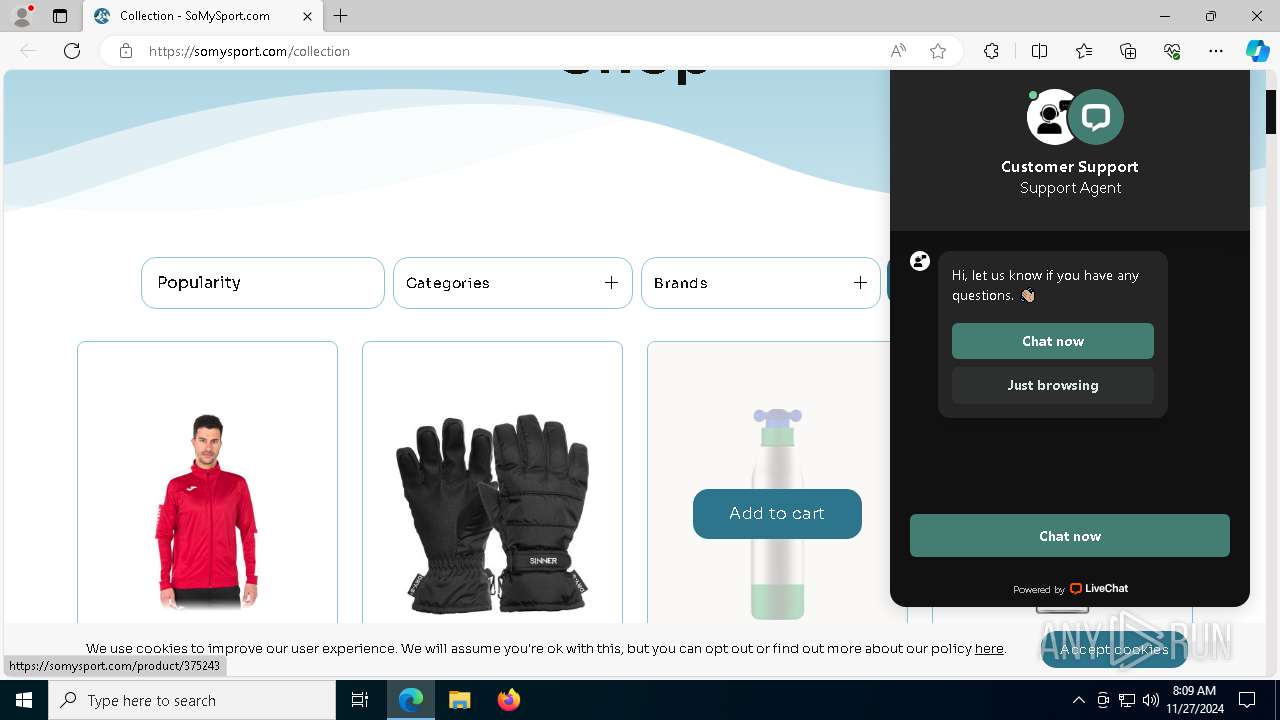This screenshot has height=720, width=1280.
Task: Expand the Categories filter
Action: point(513,283)
